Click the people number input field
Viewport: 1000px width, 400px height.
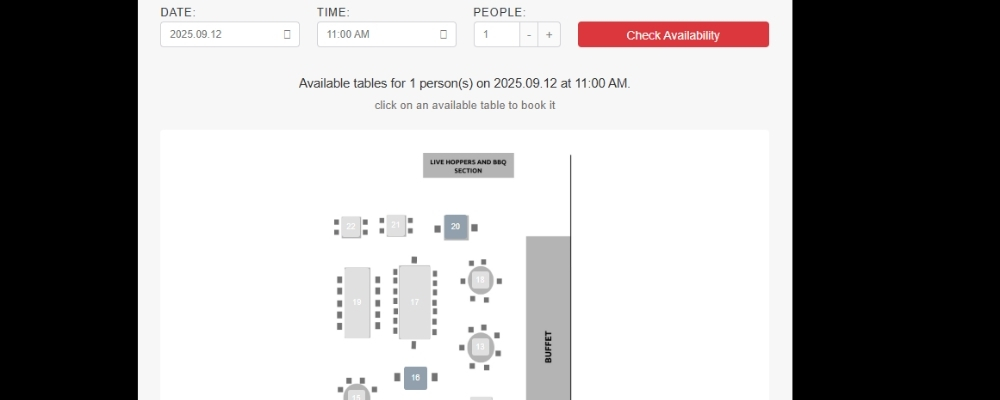(x=496, y=35)
